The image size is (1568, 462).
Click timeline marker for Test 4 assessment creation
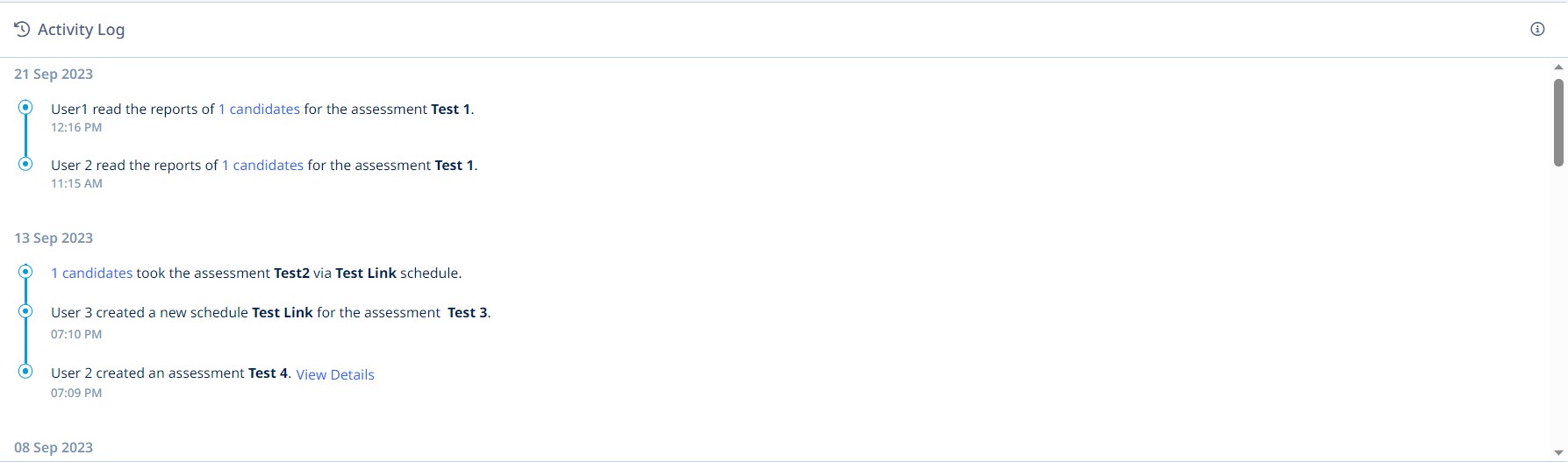[25, 371]
